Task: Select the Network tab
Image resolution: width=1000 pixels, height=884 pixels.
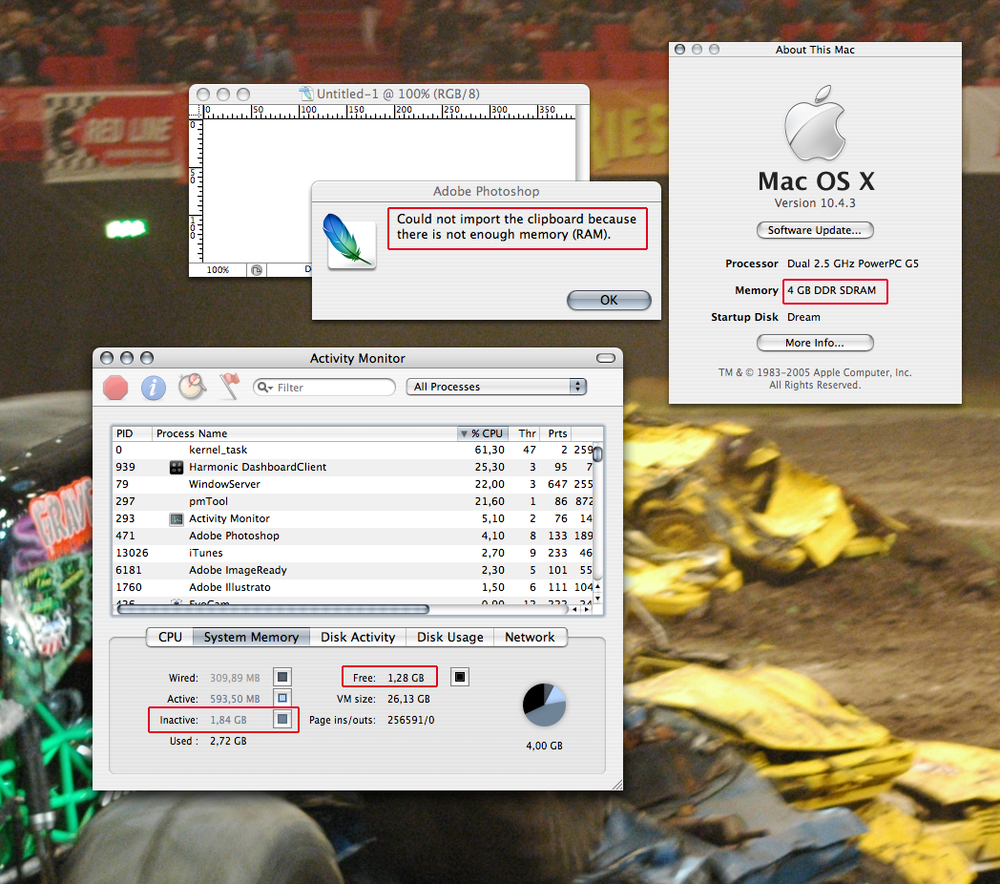Action: (529, 637)
